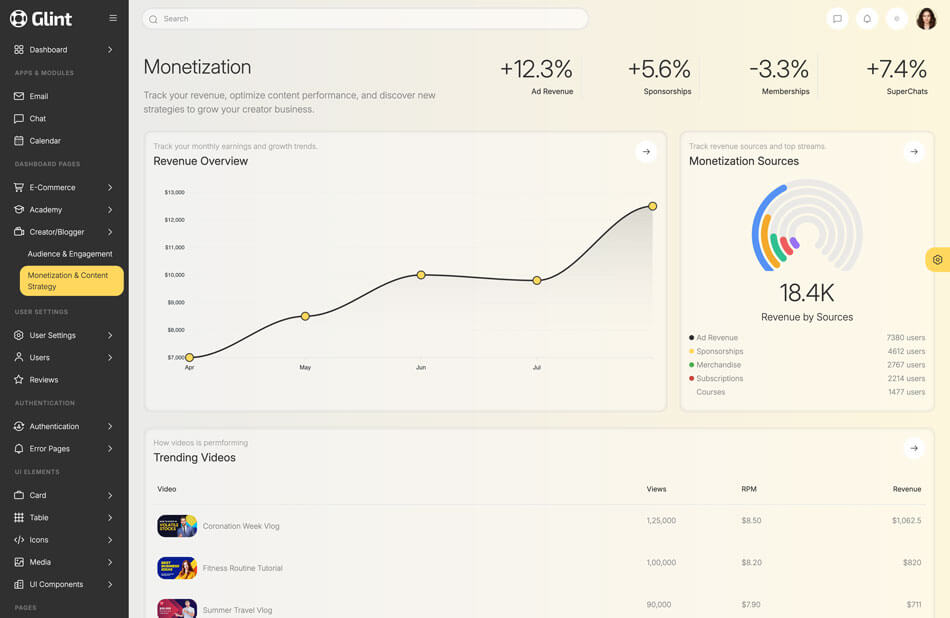Click the Coronation Week Vlog title

point(241,526)
